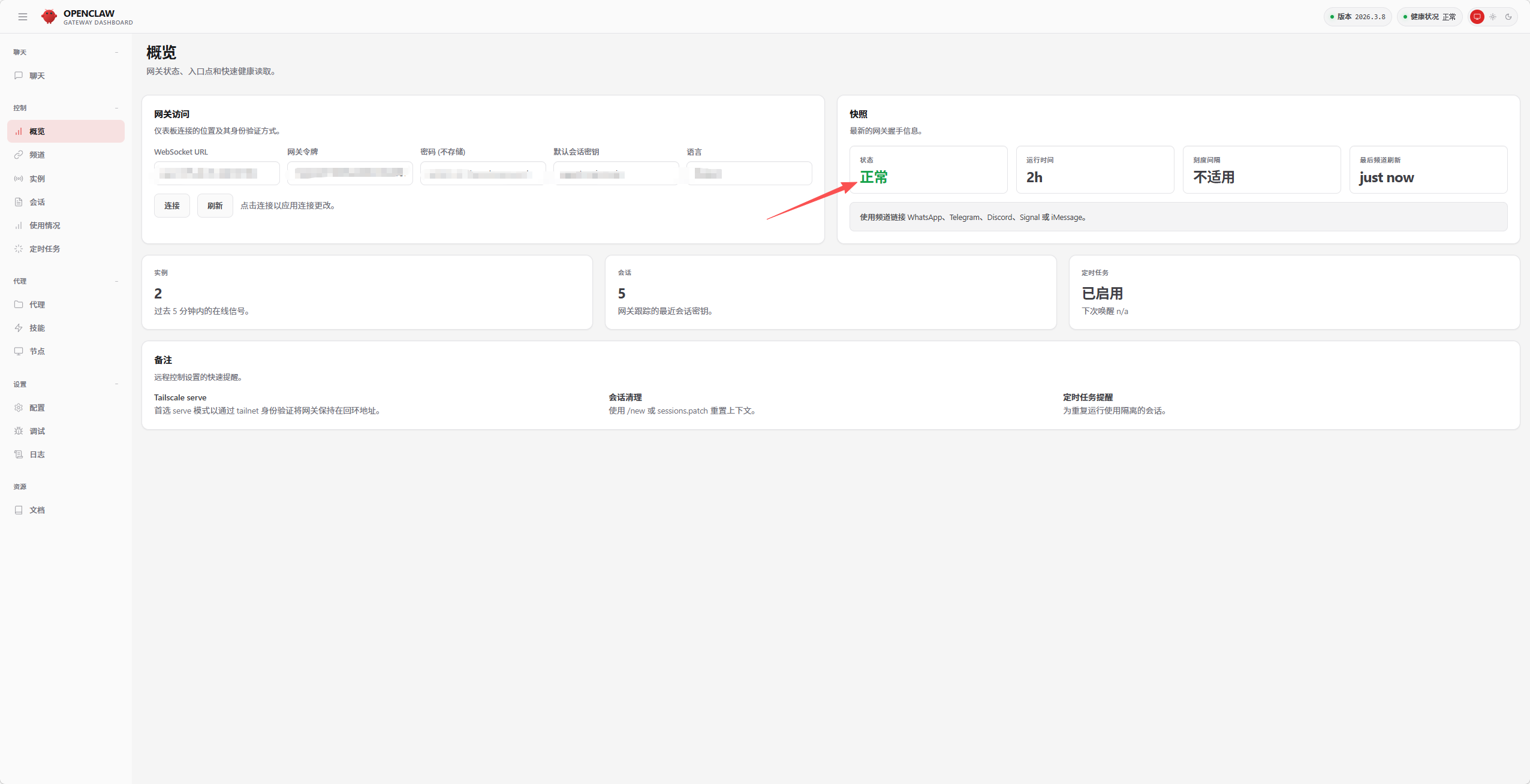Click the hamburger sidebar toggle icon
This screenshot has height=784, width=1530.
pos(23,17)
